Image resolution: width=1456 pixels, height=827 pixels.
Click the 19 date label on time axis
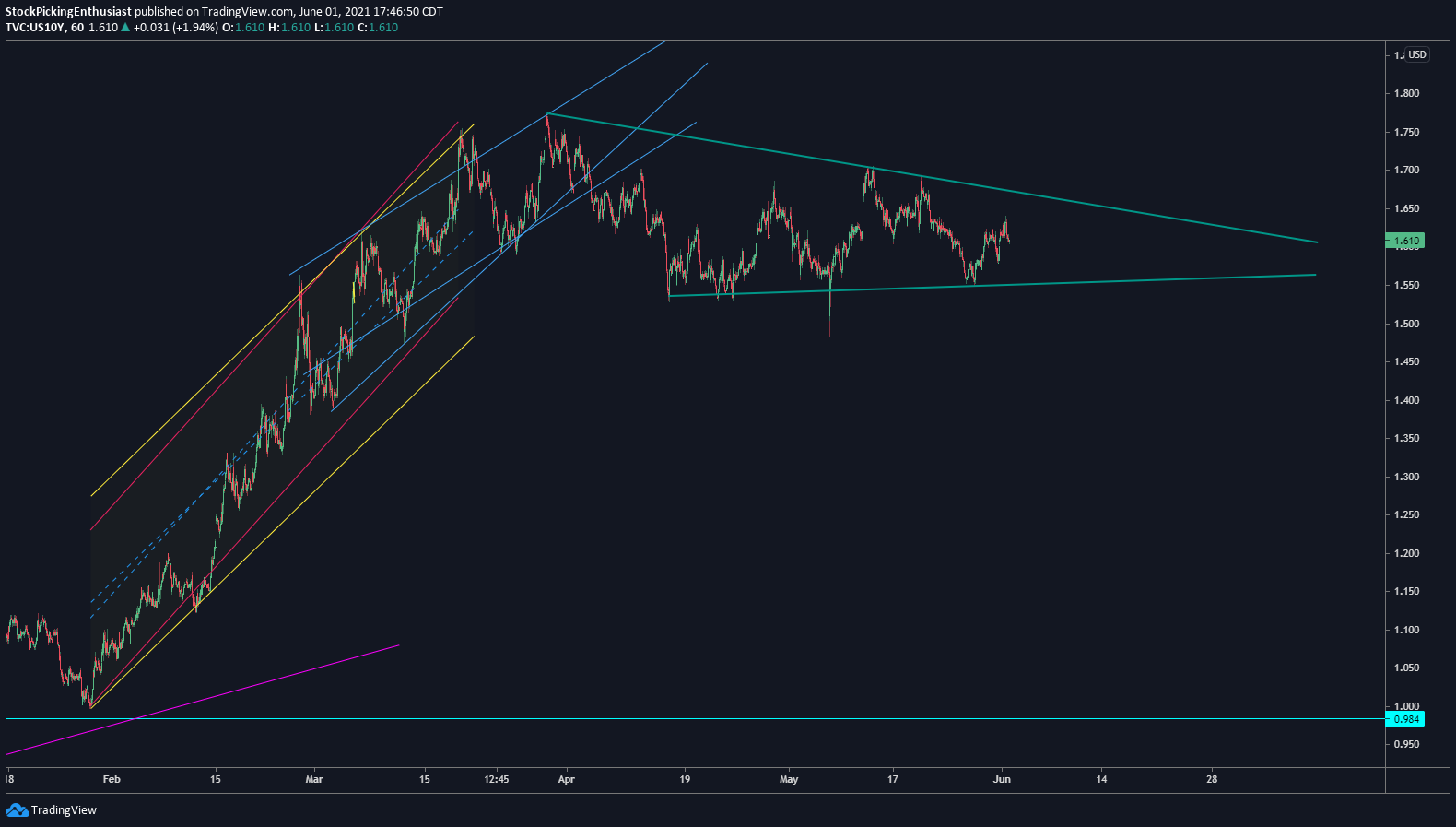(x=685, y=779)
